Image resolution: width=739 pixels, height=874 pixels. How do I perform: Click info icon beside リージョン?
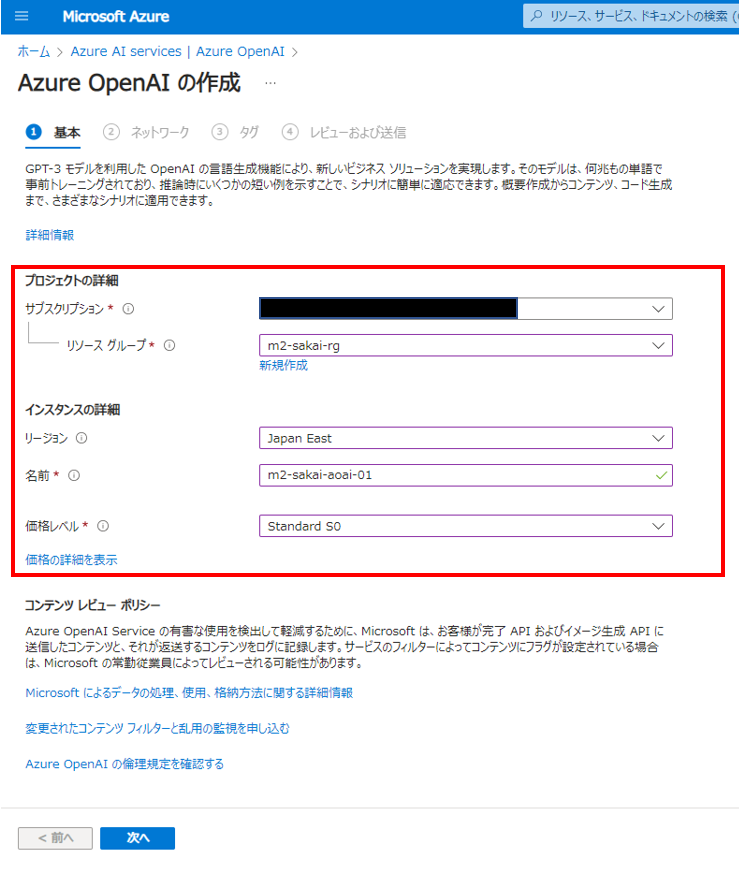point(81,438)
